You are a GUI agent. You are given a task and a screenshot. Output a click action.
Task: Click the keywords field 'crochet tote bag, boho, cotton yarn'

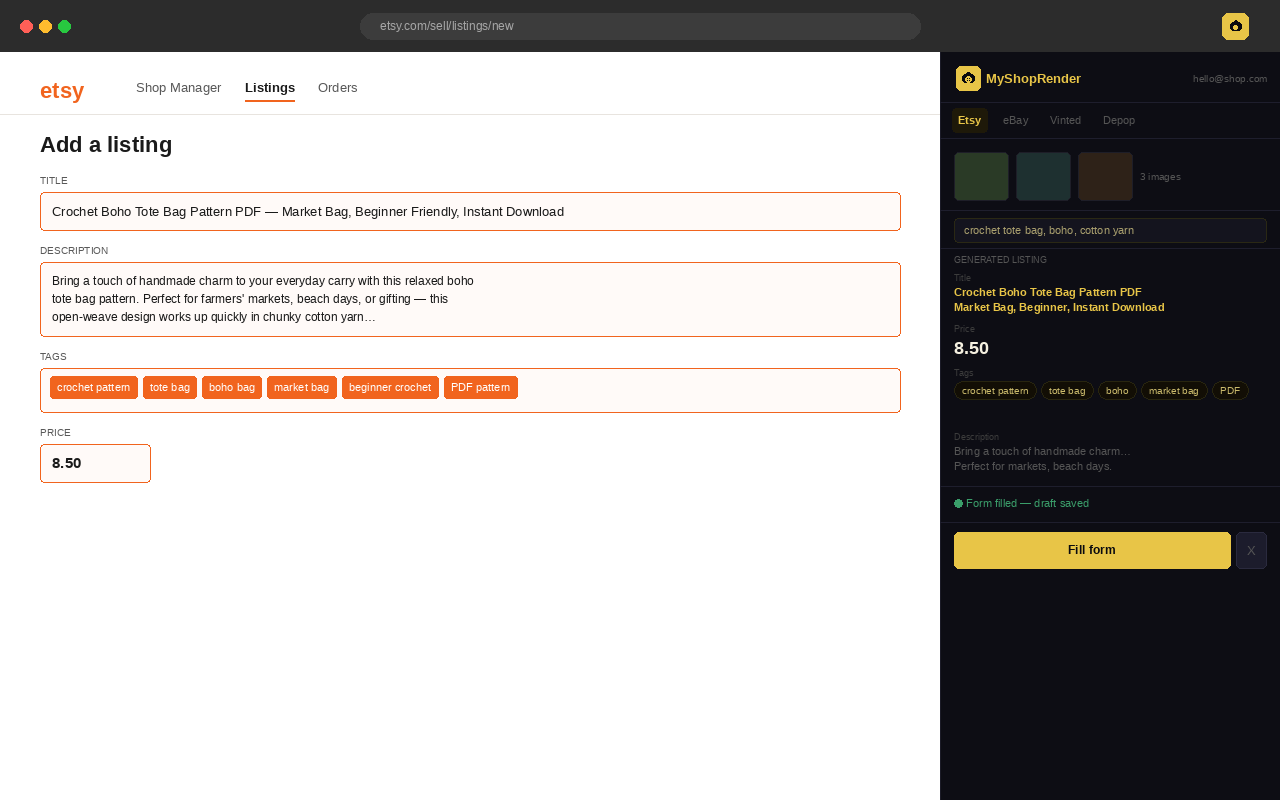[x=1110, y=230]
